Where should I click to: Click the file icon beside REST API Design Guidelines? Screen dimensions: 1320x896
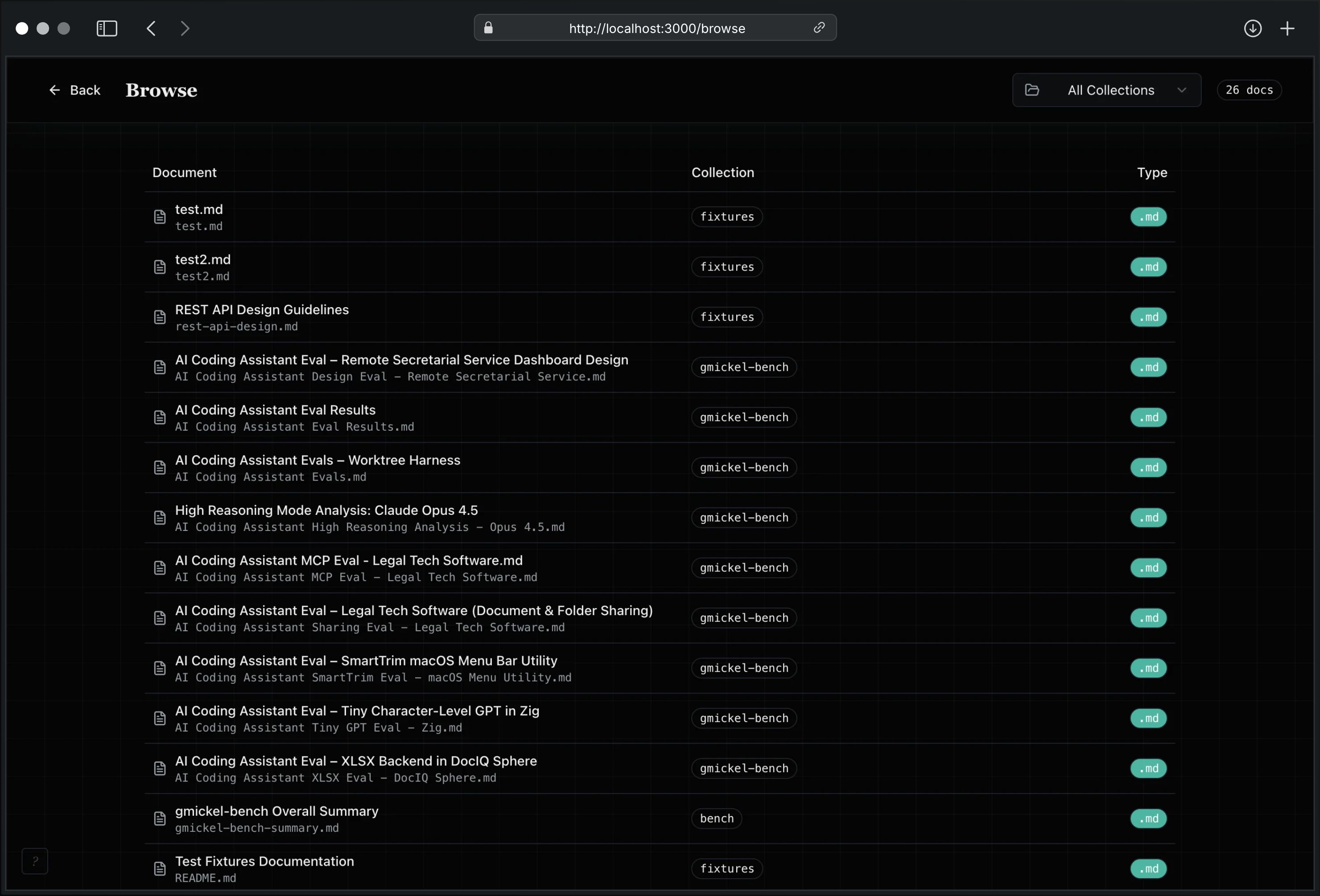coord(160,317)
